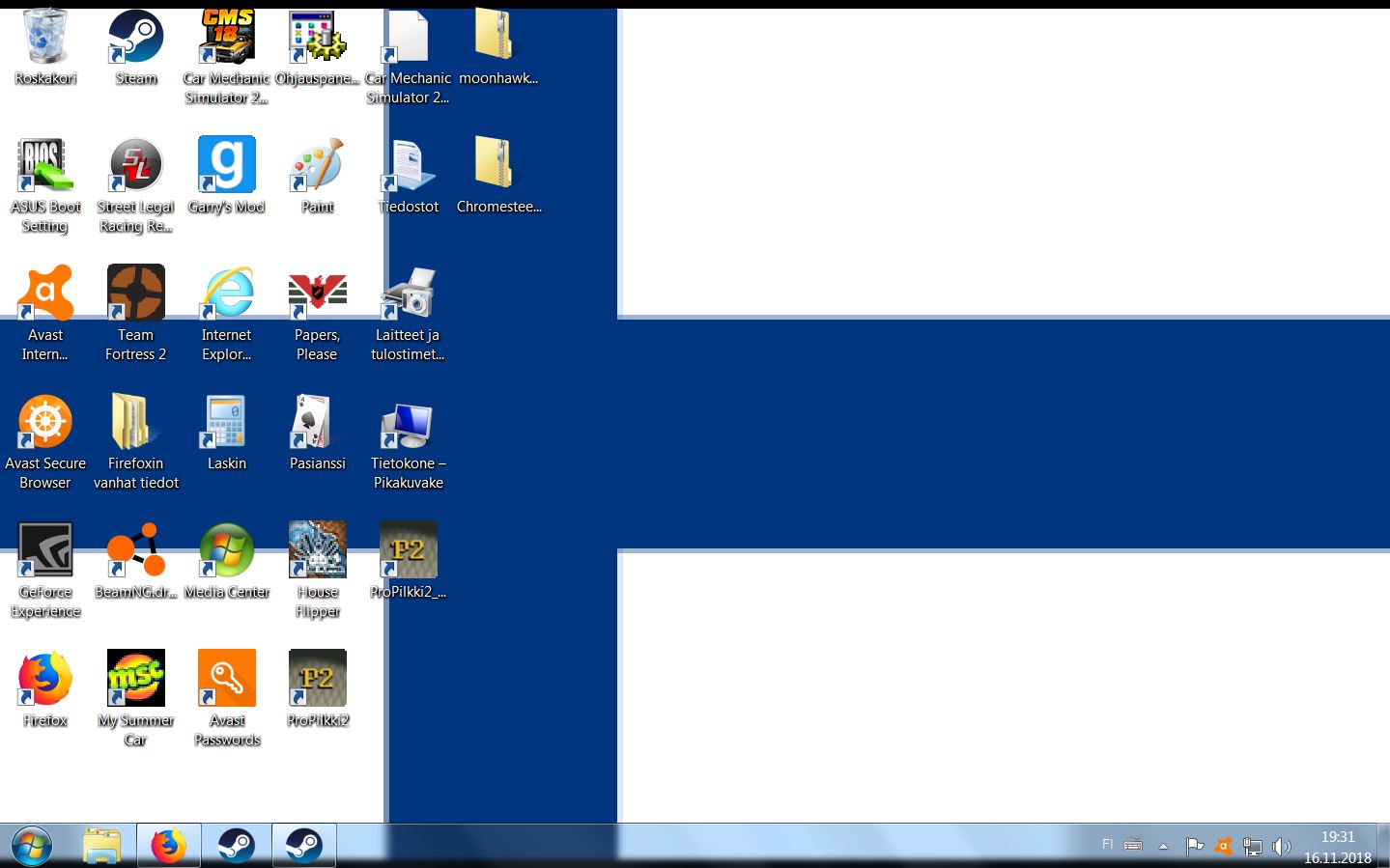The width and height of the screenshot is (1390, 868).
Task: Open the FI input language selector
Action: click(x=1107, y=845)
